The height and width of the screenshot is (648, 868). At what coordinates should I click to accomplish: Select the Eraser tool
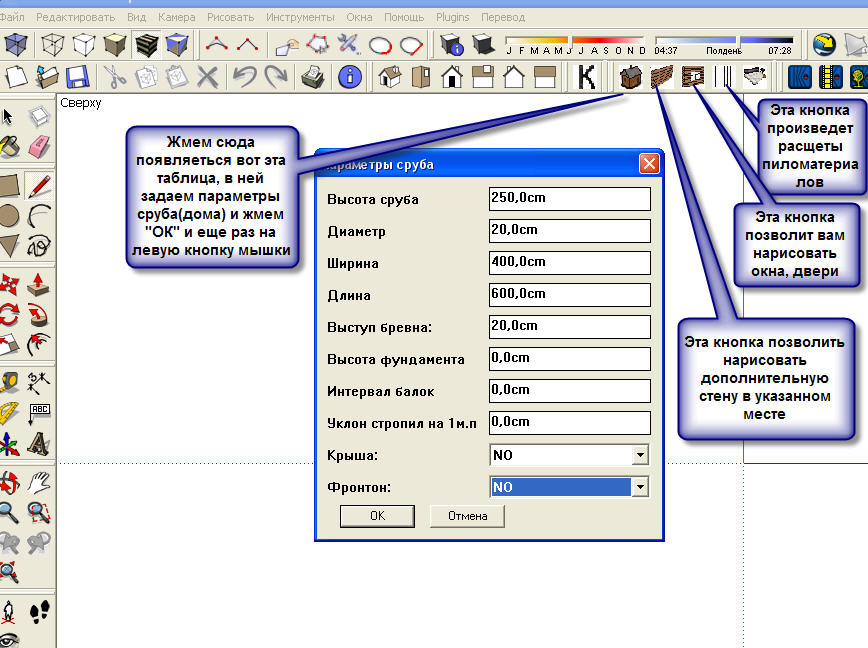[39, 148]
